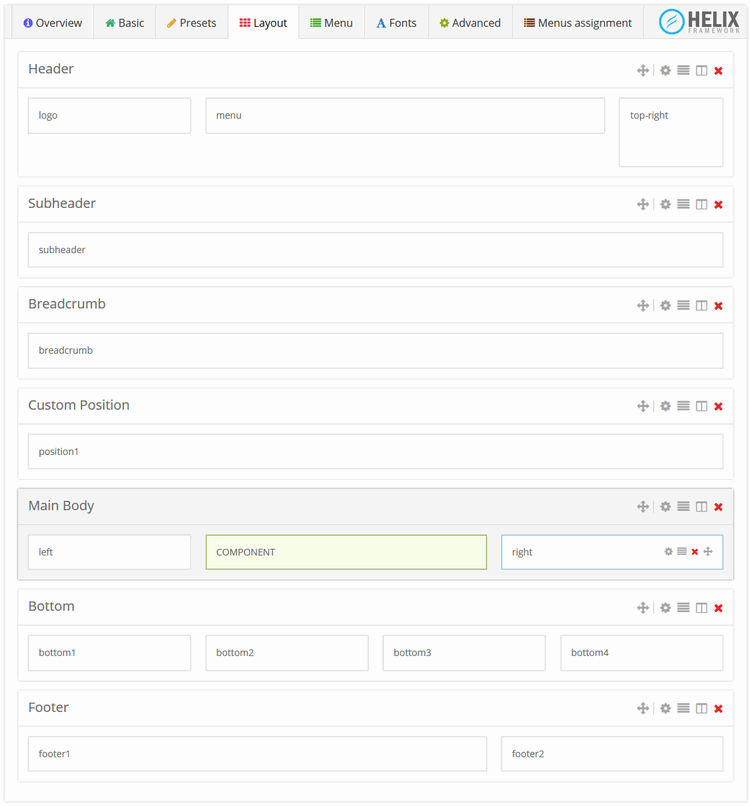Click the Subheader row move handle

click(x=643, y=205)
